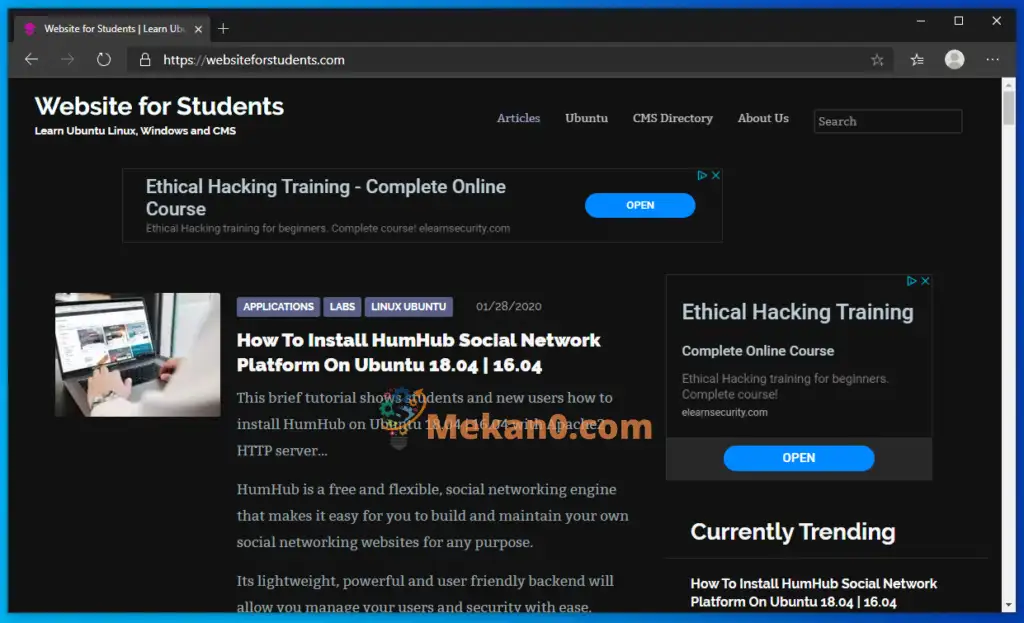The width and height of the screenshot is (1024, 623).
Task: Open a new tab with the plus icon
Action: pos(223,29)
